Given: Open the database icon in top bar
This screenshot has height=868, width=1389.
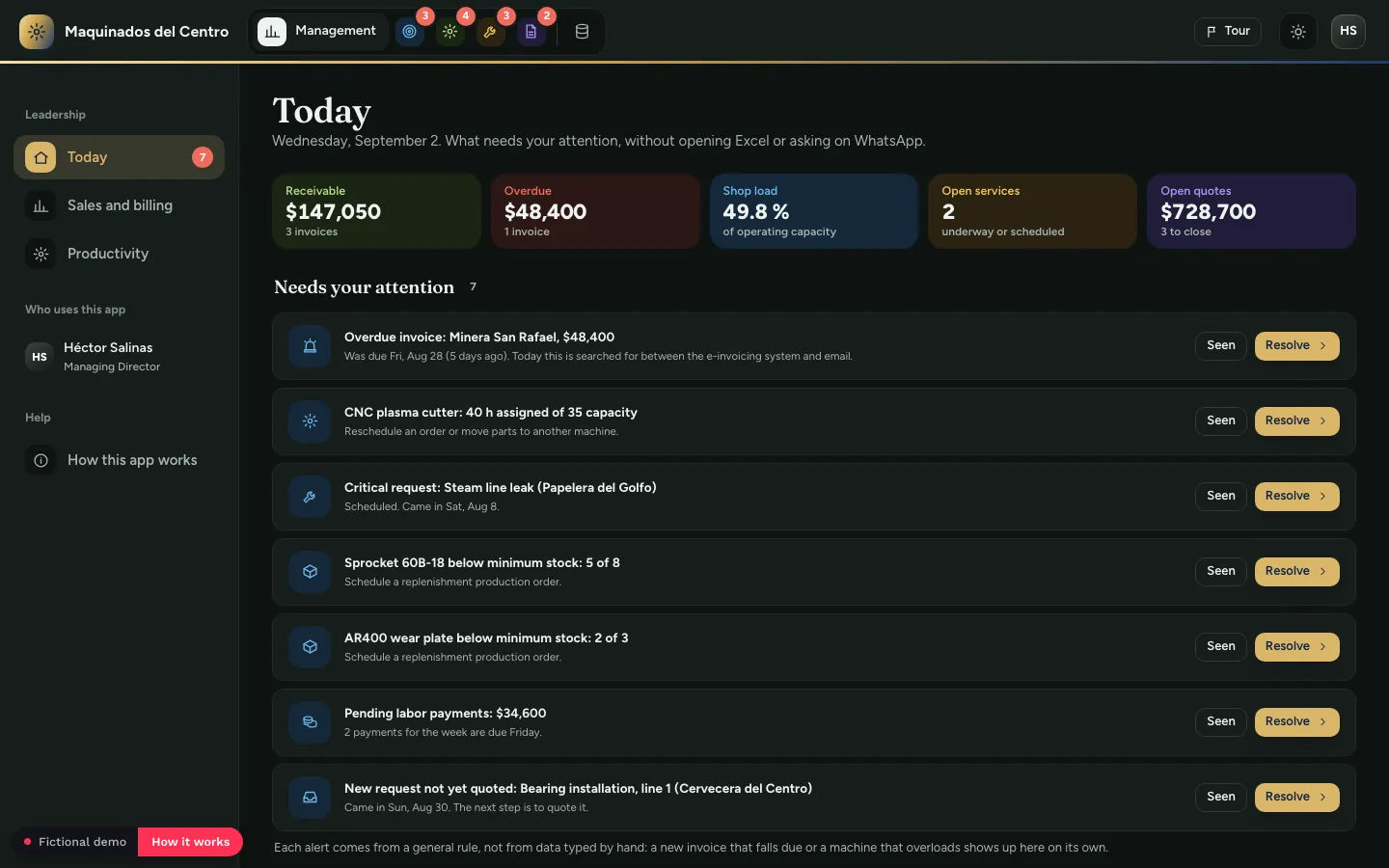Looking at the screenshot, I should point(582,32).
